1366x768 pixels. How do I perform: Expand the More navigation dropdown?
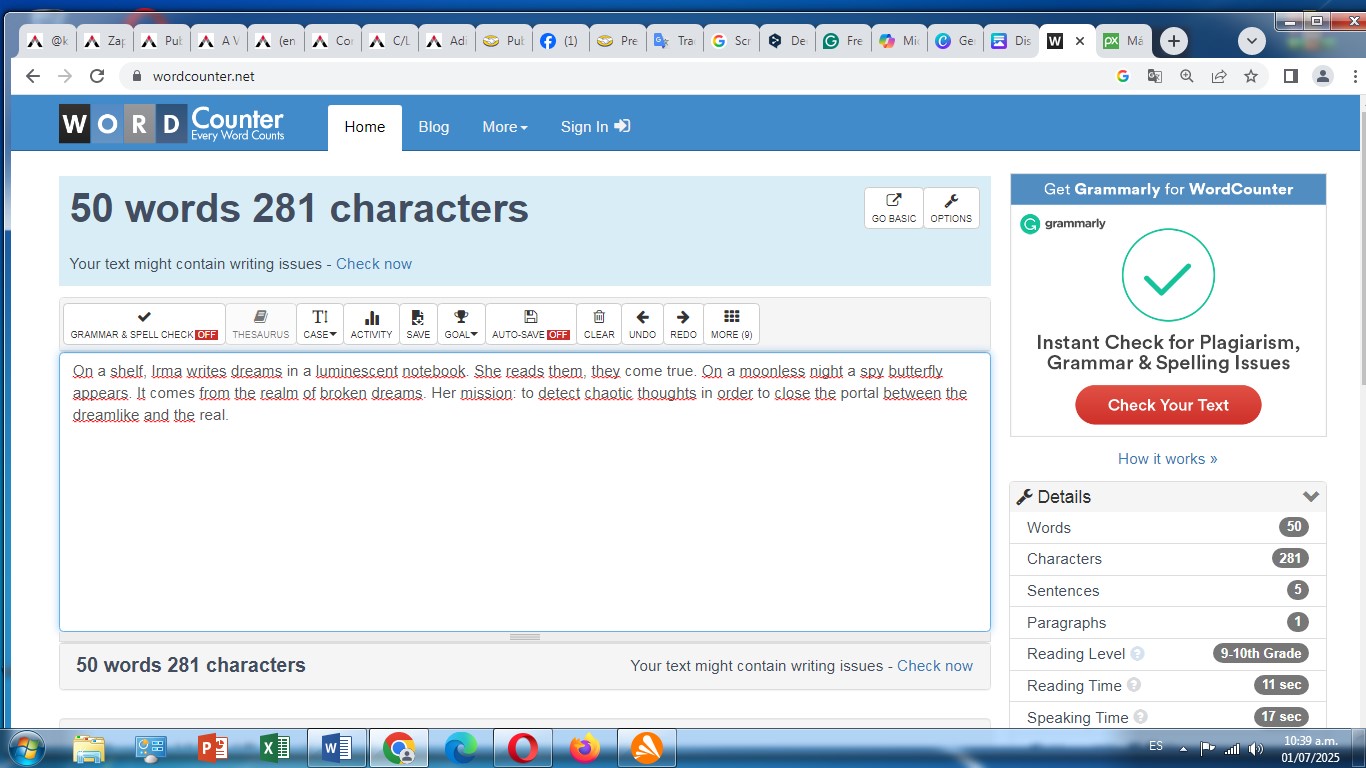click(505, 127)
